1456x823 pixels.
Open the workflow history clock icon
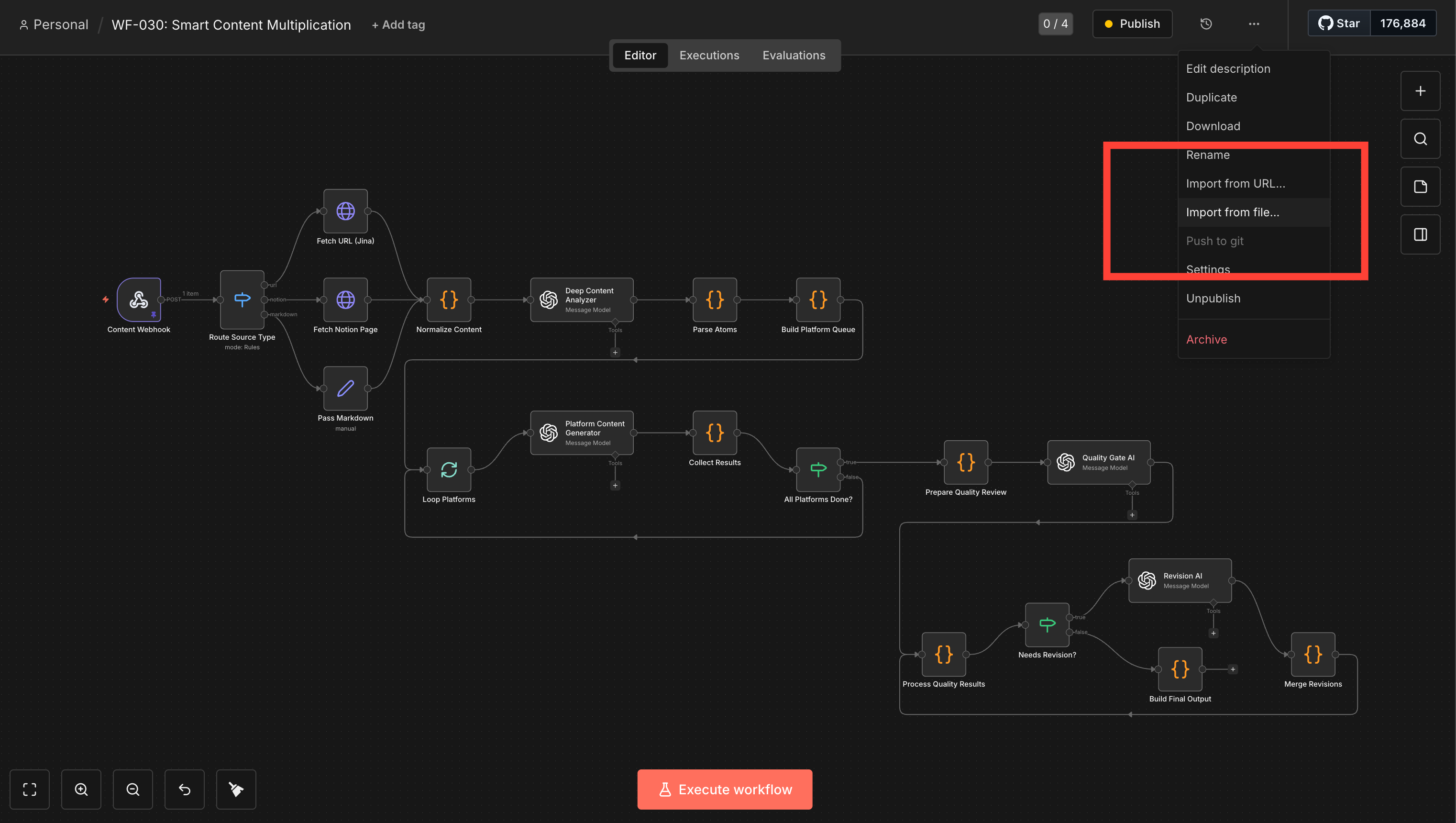point(1206,24)
